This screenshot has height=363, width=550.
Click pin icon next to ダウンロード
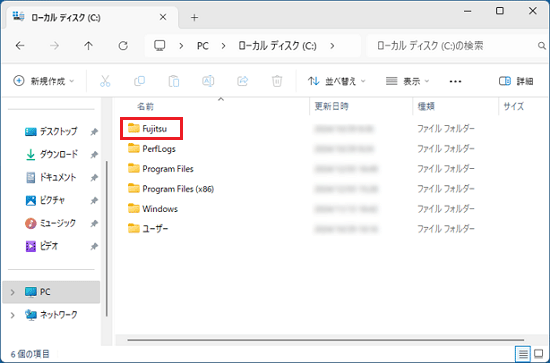[x=94, y=155]
